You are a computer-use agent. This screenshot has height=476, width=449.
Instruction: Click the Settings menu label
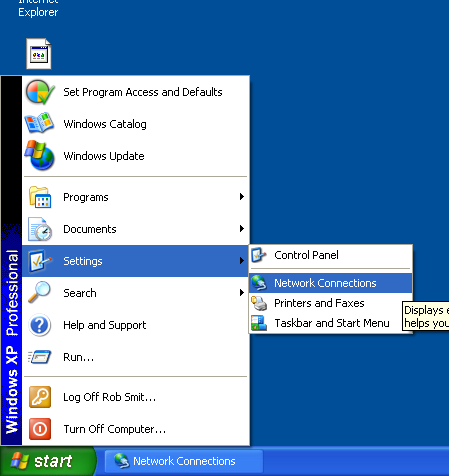[83, 261]
